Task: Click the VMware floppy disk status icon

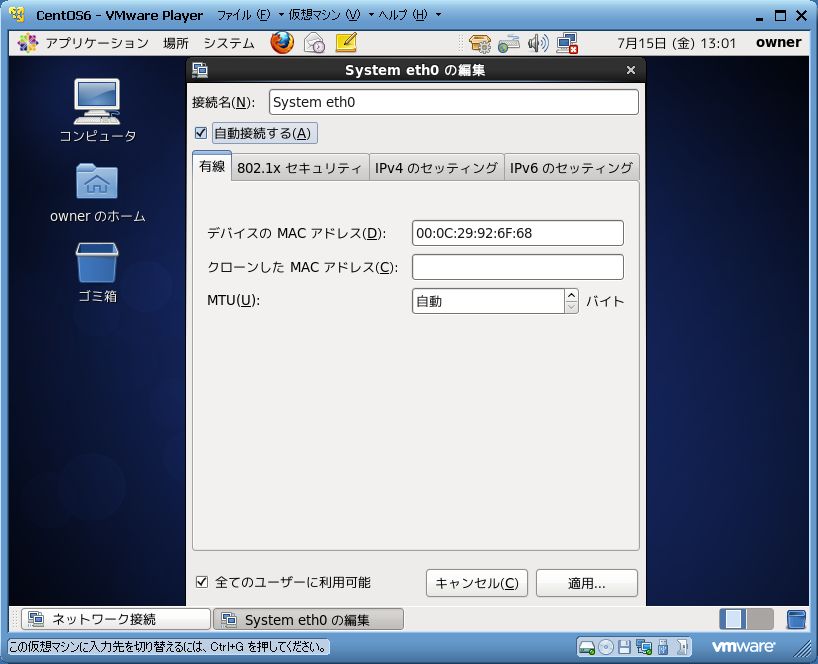Action: (624, 647)
